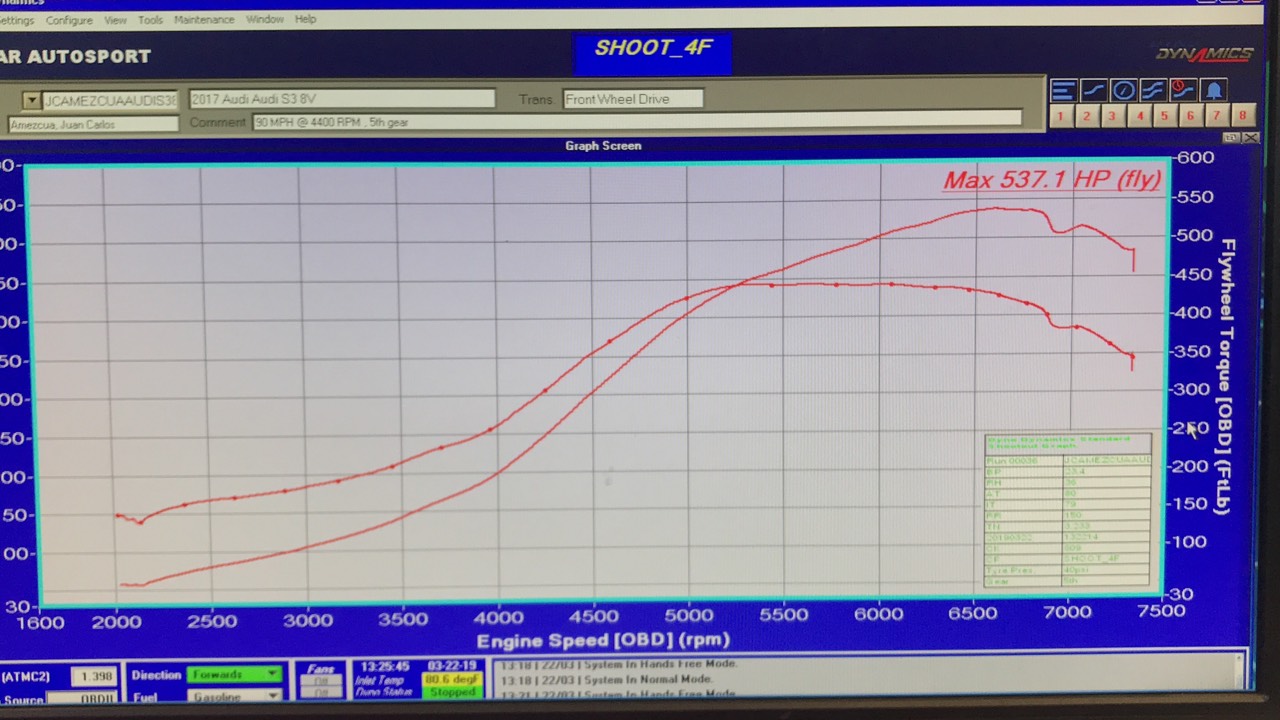Click the SHOOT_4F banner label
Viewport: 1280px width, 720px height.
[652, 53]
